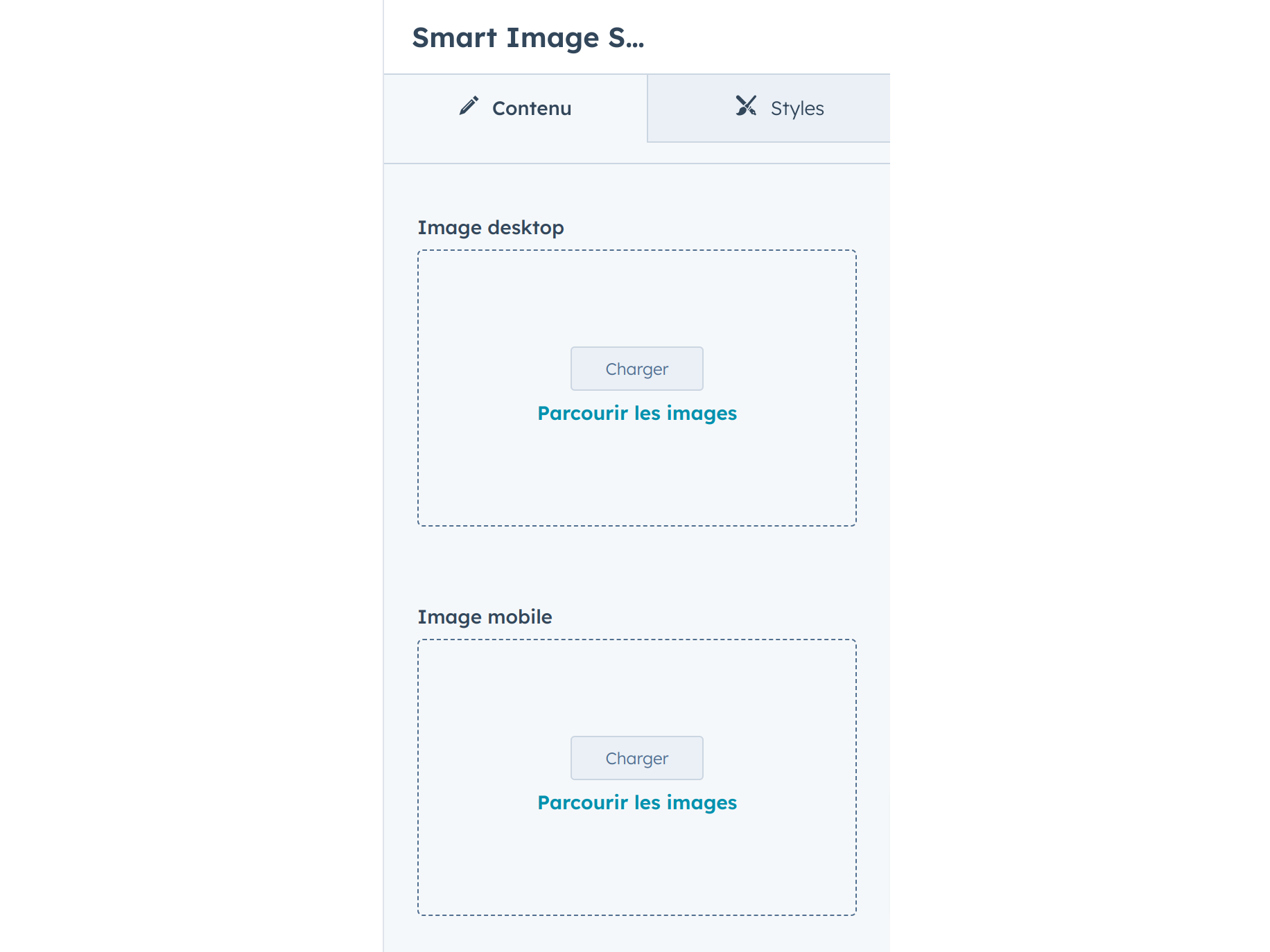Open Parcourir les images for Image desktop
Image resolution: width=1270 pixels, height=952 pixels.
coord(636,413)
